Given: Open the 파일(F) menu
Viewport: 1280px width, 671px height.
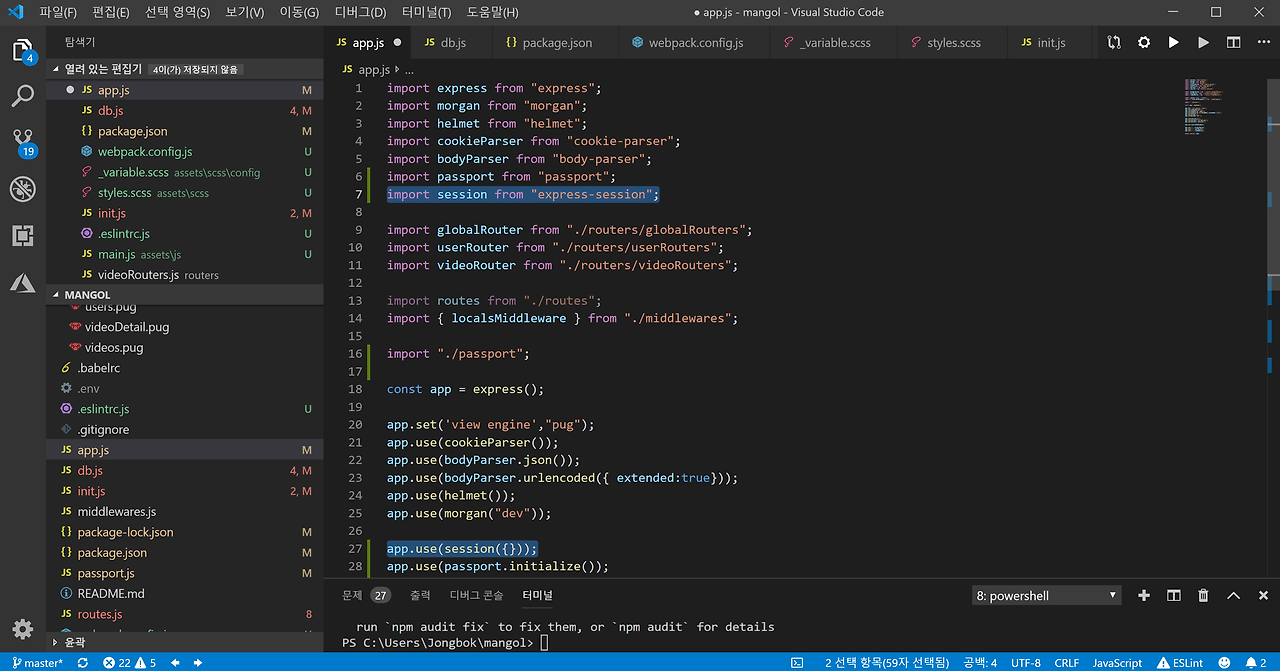Looking at the screenshot, I should click(x=58, y=12).
